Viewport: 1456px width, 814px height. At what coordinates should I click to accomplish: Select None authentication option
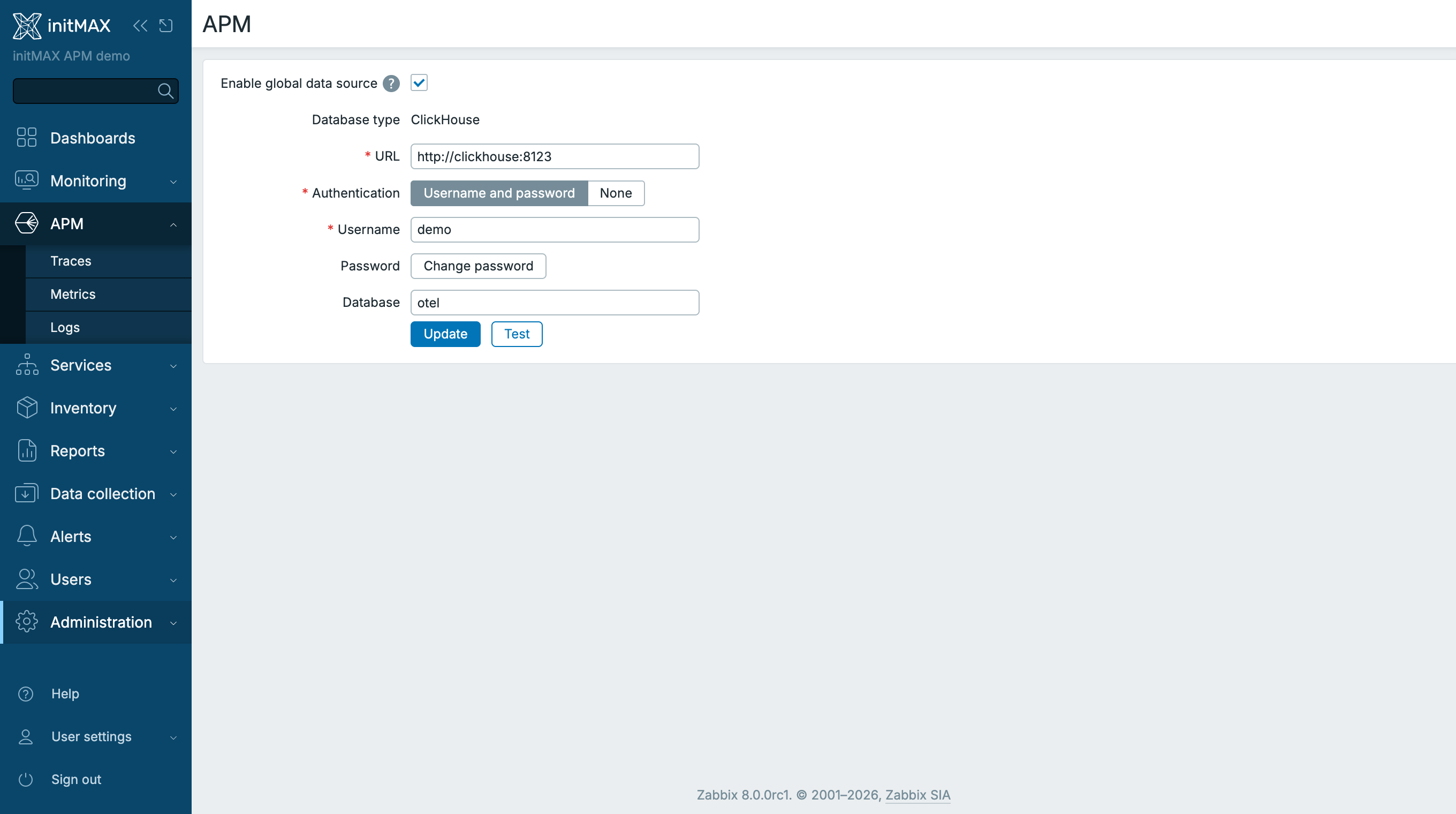(616, 193)
